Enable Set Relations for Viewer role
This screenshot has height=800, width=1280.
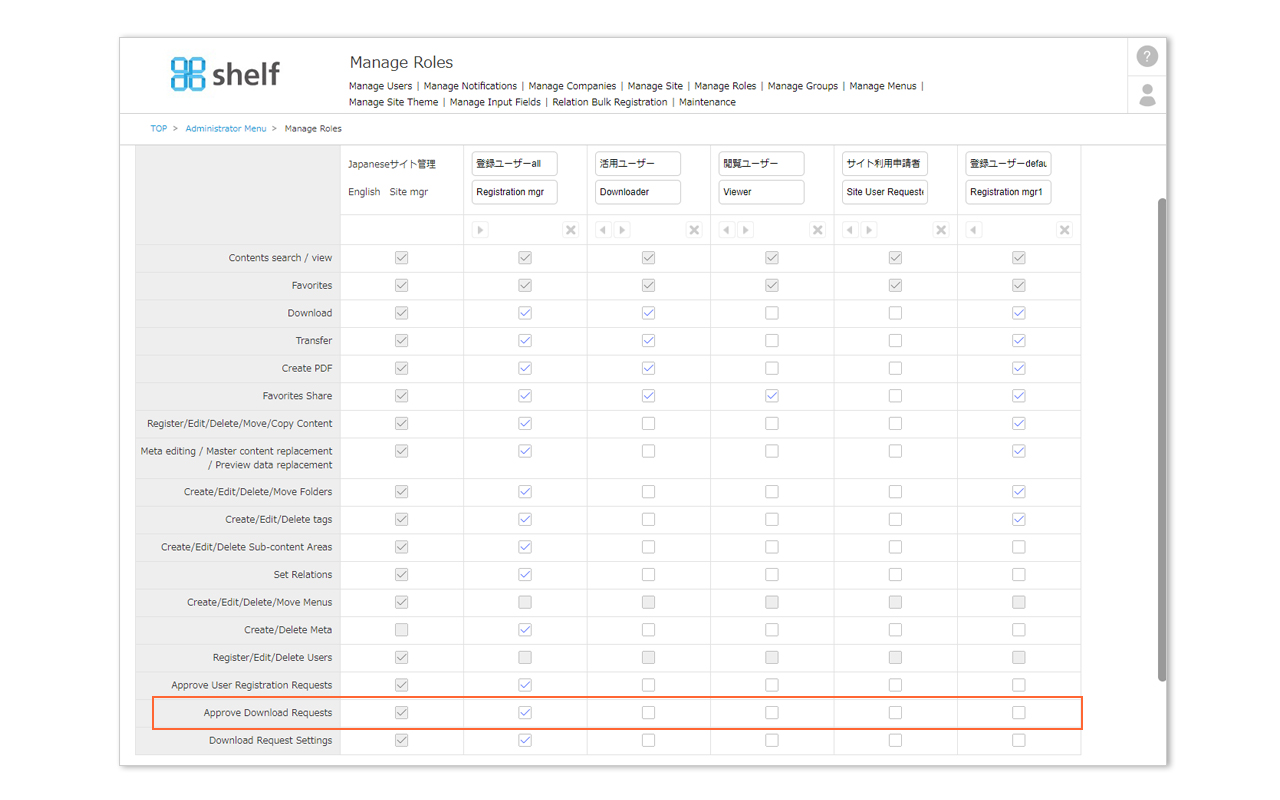772,575
